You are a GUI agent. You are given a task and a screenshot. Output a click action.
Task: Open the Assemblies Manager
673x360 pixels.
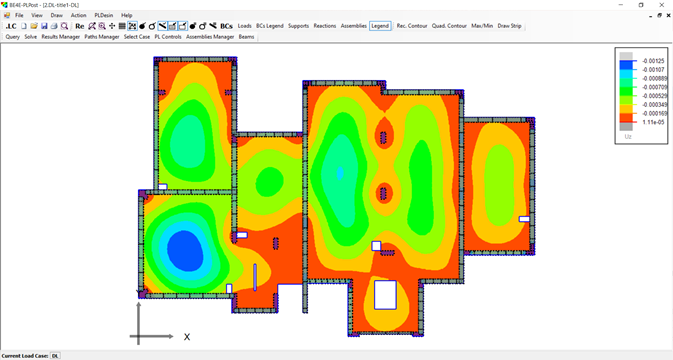[210, 37]
